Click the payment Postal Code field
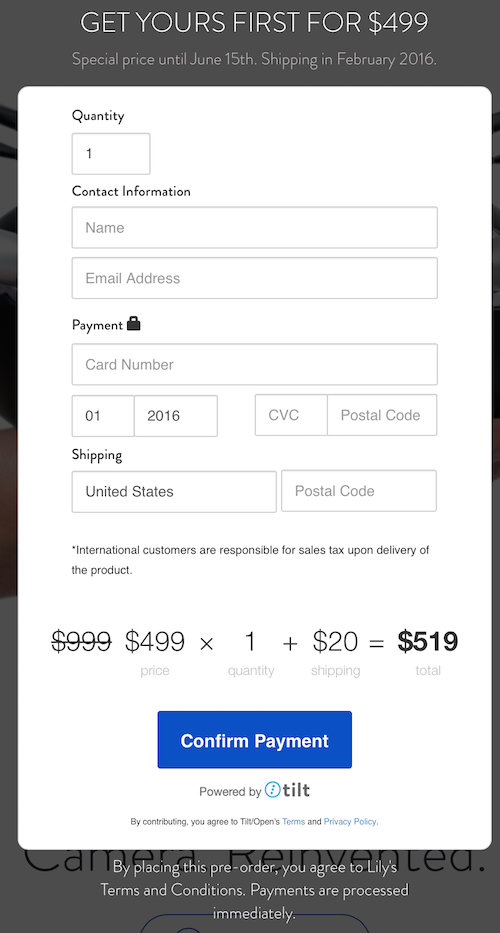Image resolution: width=500 pixels, height=933 pixels. [382, 415]
